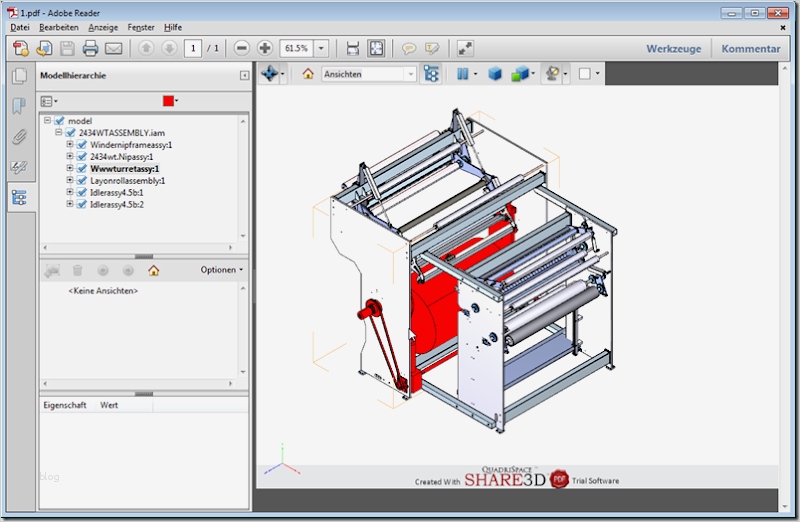800x522 pixels.
Task: Click the fit width scrolling icon
Action: 353,48
